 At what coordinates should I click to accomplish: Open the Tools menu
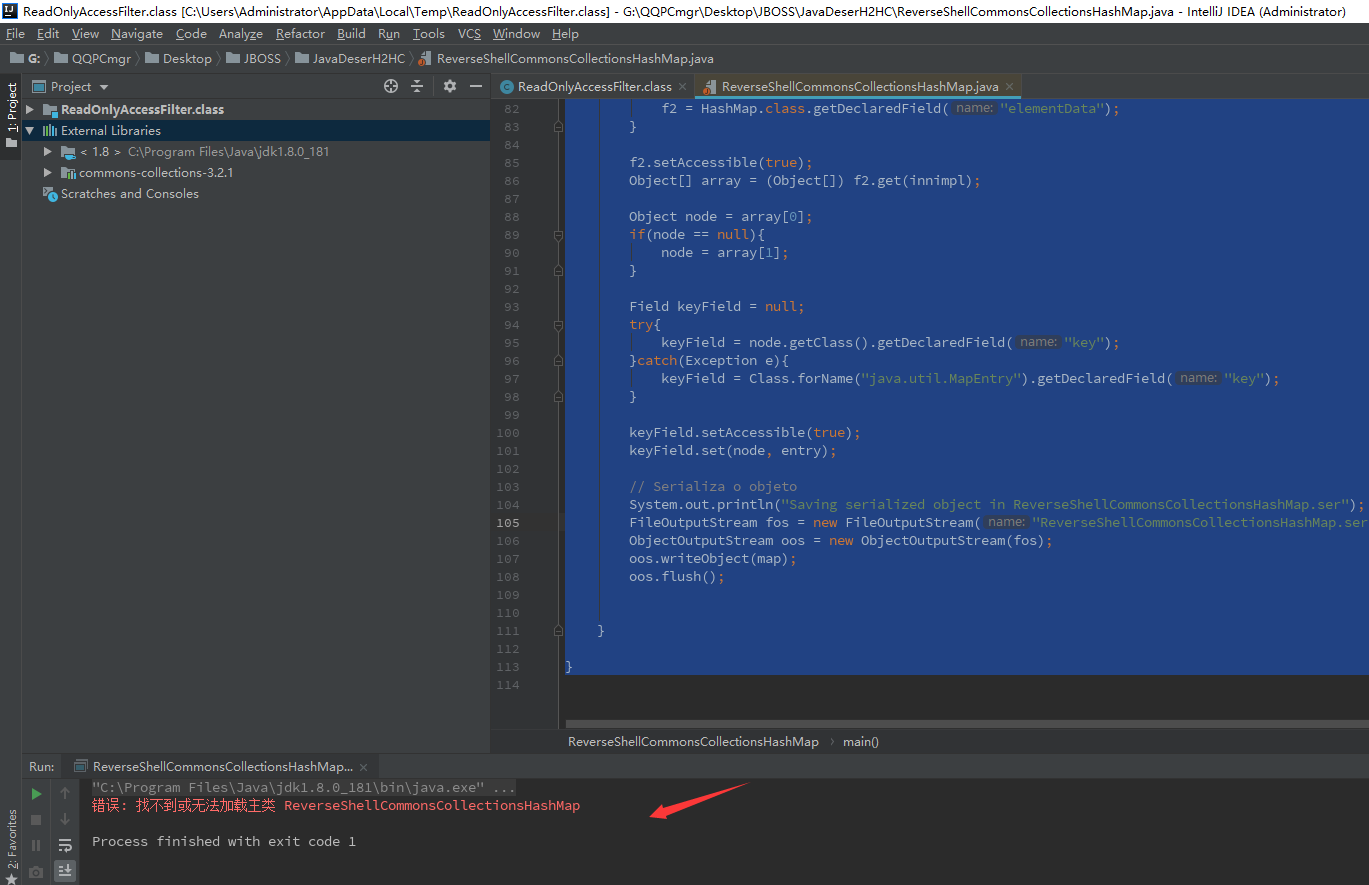point(429,34)
